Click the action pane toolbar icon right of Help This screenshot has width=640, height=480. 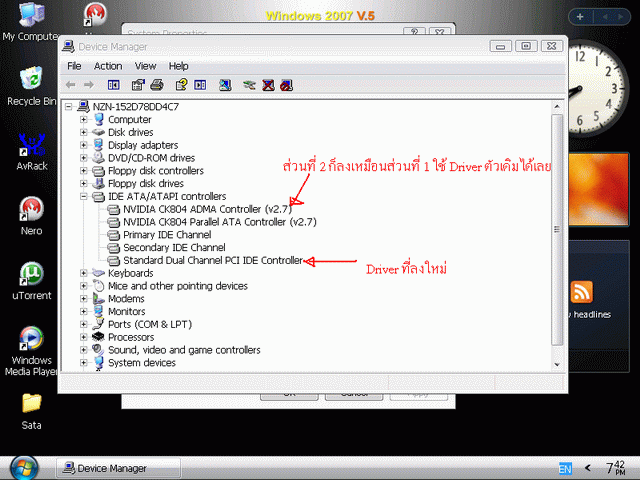200,85
